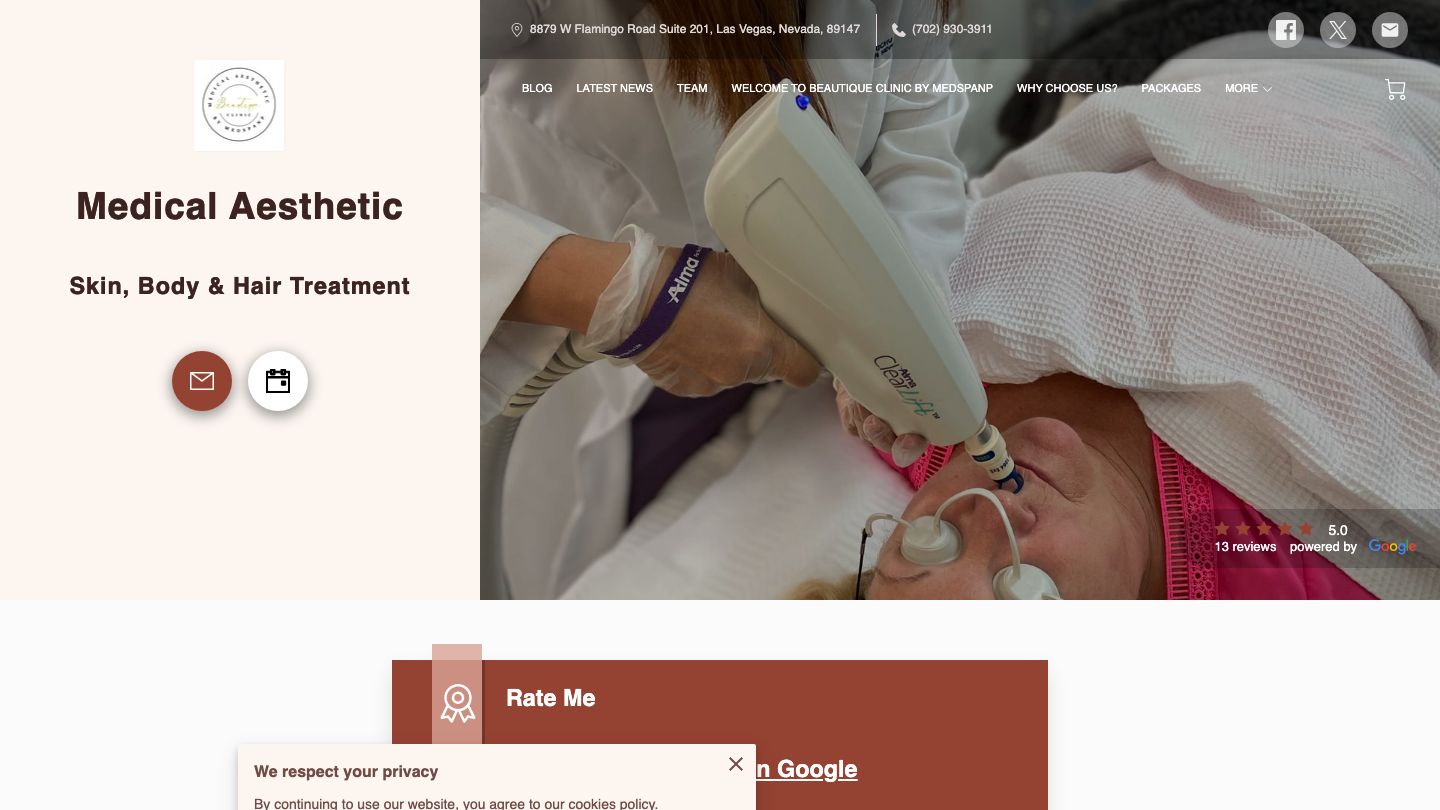Go to the Blog menu item
The image size is (1440, 810).
pos(537,88)
